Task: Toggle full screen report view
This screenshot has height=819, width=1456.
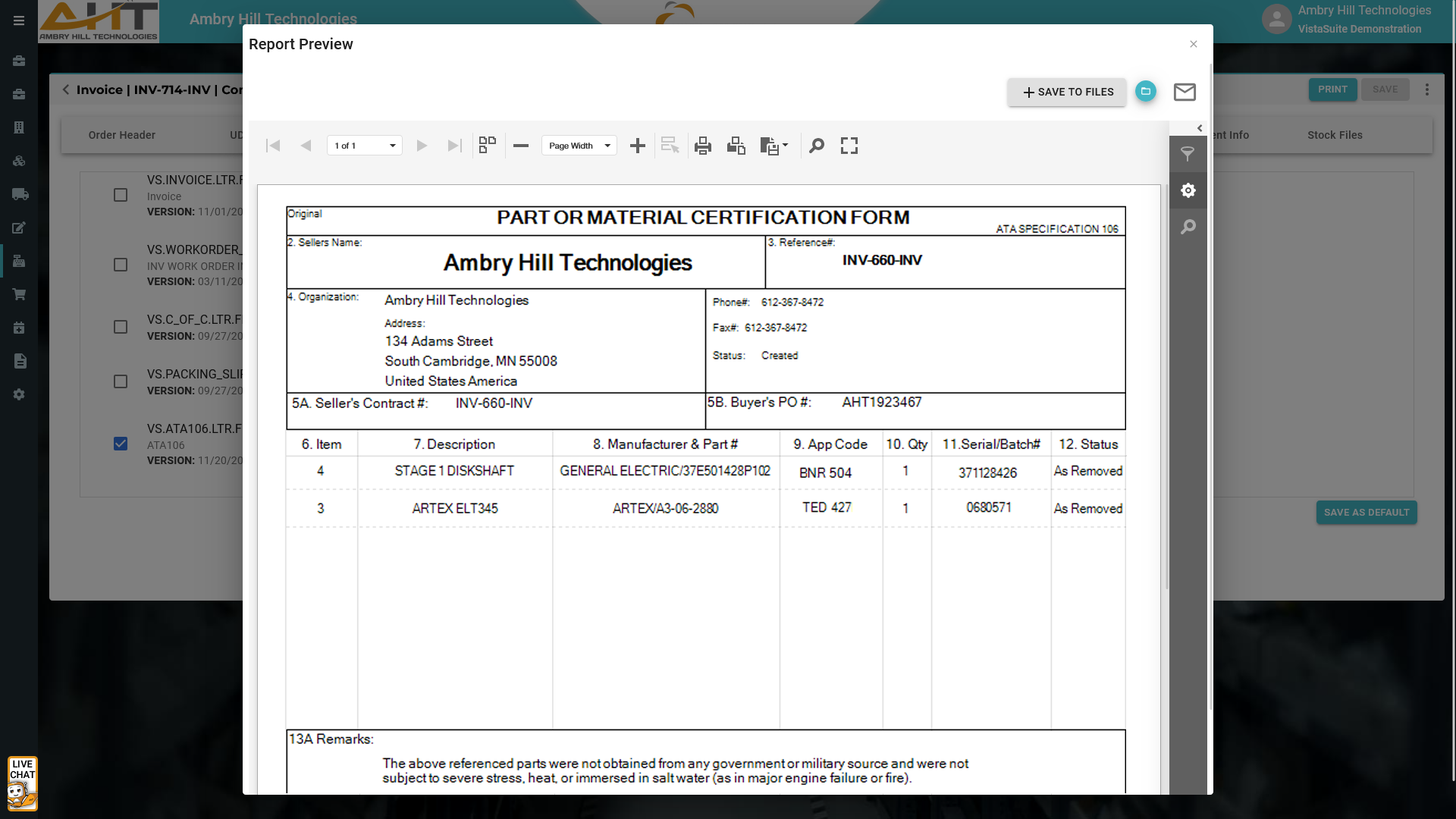Action: (849, 146)
